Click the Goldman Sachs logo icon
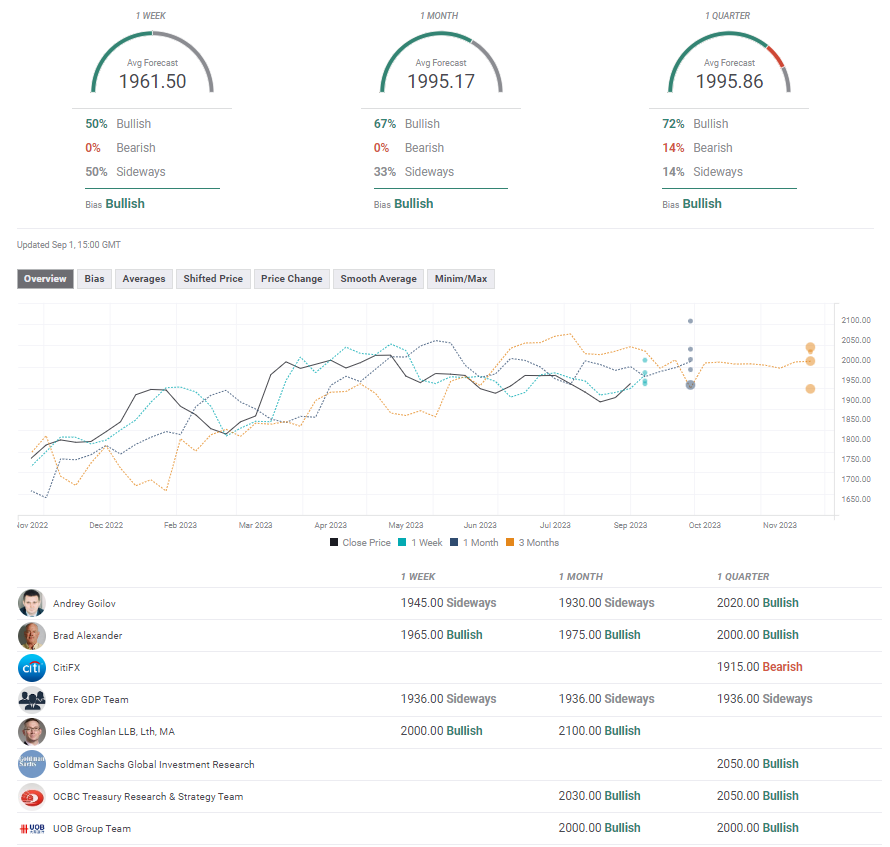 point(32,764)
